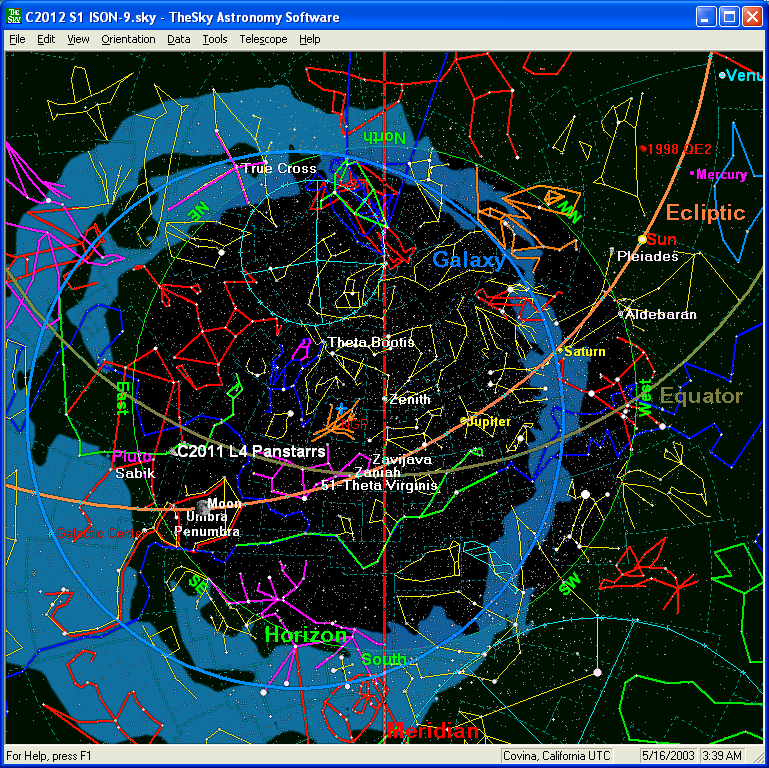This screenshot has width=769, height=768.
Task: Click the 5/16/2003 date in status bar
Action: [x=669, y=756]
